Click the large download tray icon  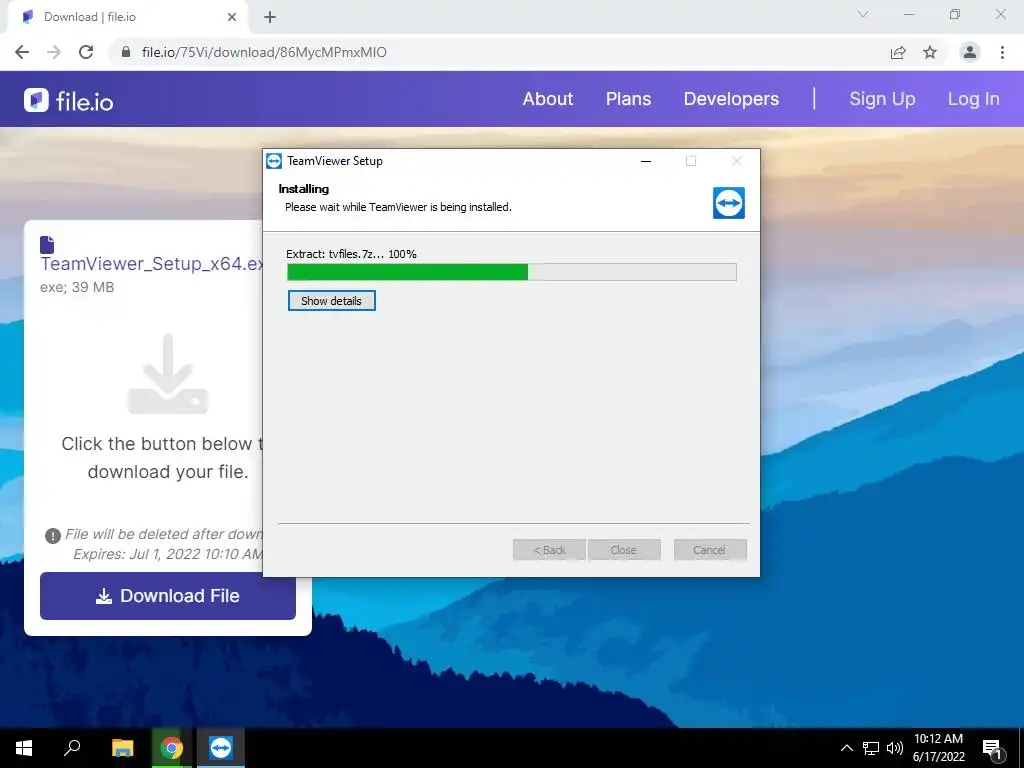tap(168, 374)
